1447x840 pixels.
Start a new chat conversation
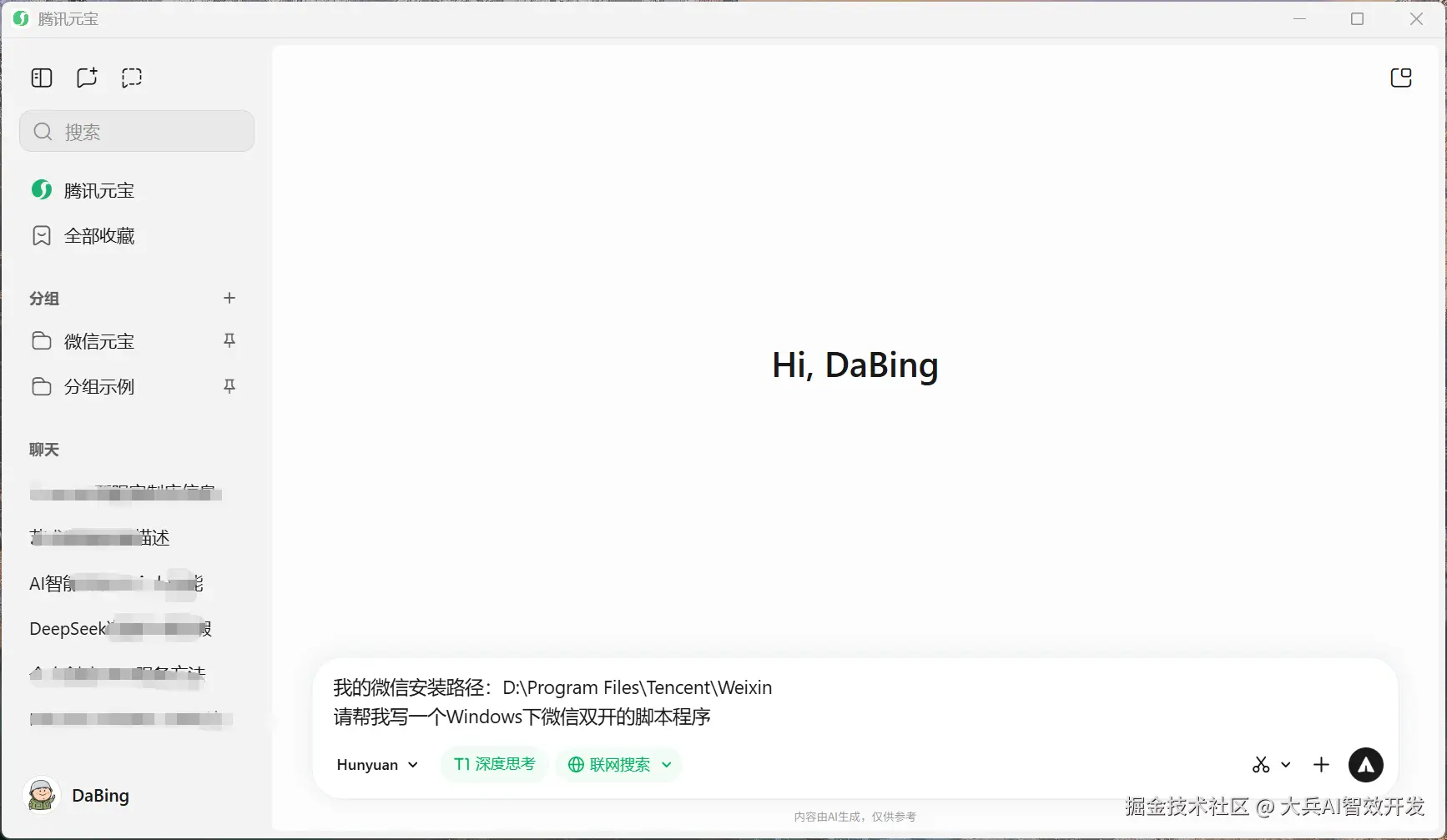(x=87, y=78)
